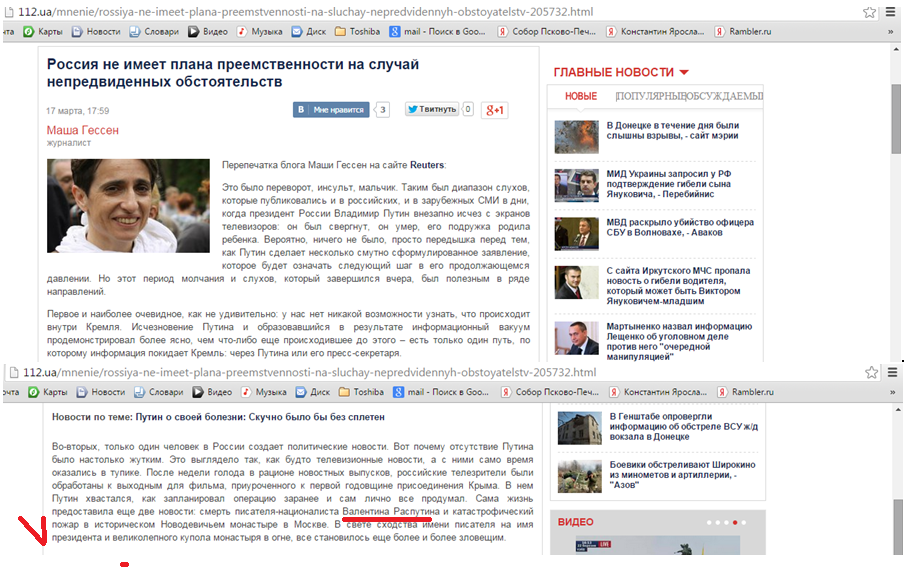Open Боевики обстреливают Широкино news headline
The image size is (907, 571).
pyautogui.click(x=682, y=475)
